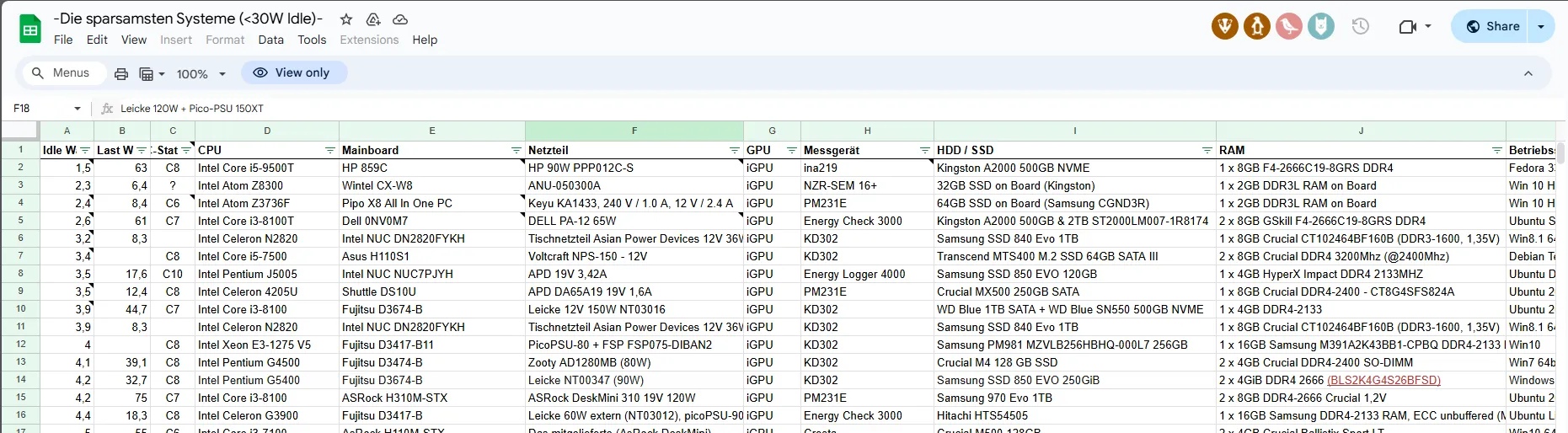This screenshot has height=433, width=1568.
Task: Click the brown anonymous user avatar
Action: pyautogui.click(x=1225, y=26)
